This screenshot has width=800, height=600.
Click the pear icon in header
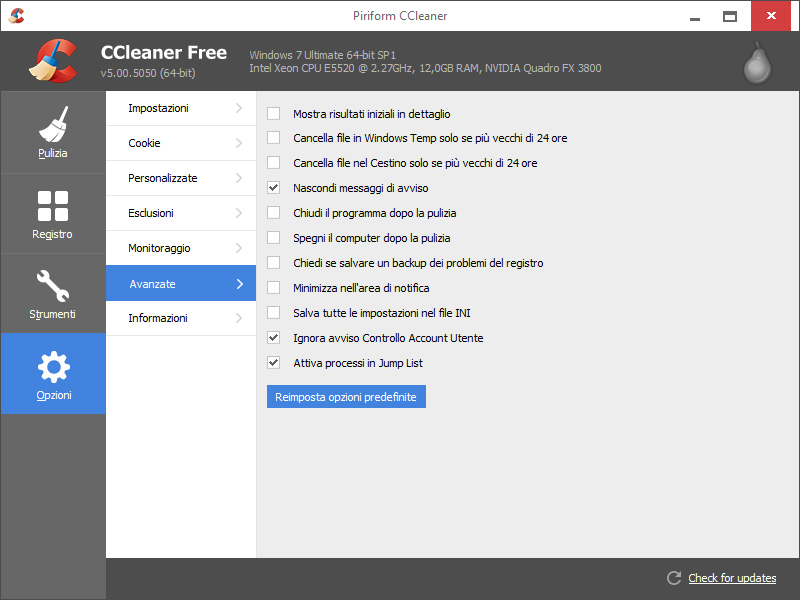757,63
